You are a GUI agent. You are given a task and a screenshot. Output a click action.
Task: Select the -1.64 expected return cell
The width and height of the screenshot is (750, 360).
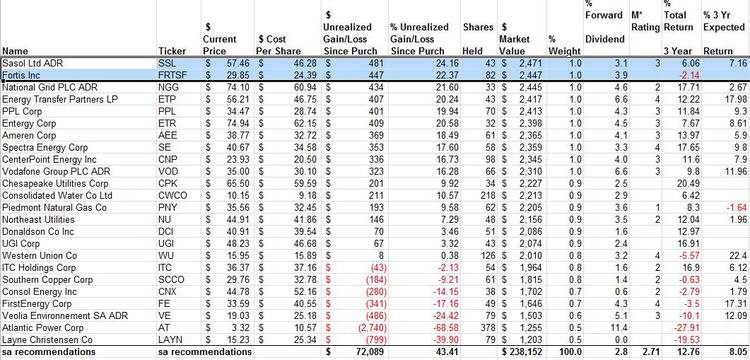point(725,207)
